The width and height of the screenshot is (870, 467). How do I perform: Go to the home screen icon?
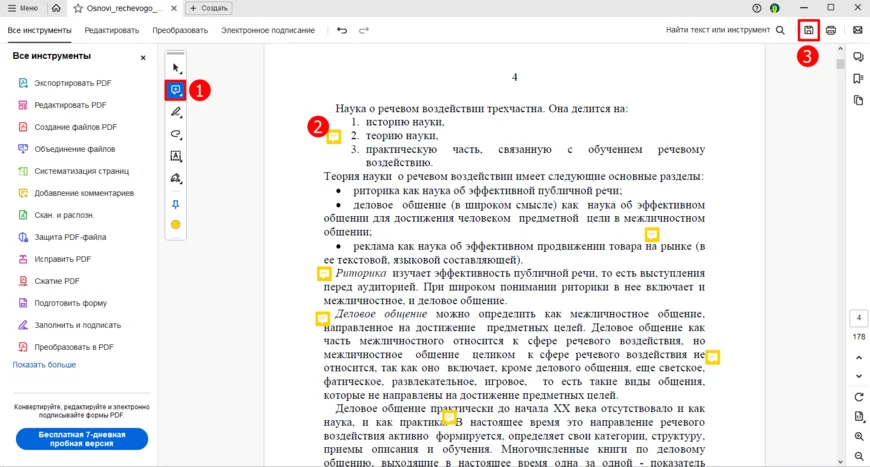click(x=56, y=8)
